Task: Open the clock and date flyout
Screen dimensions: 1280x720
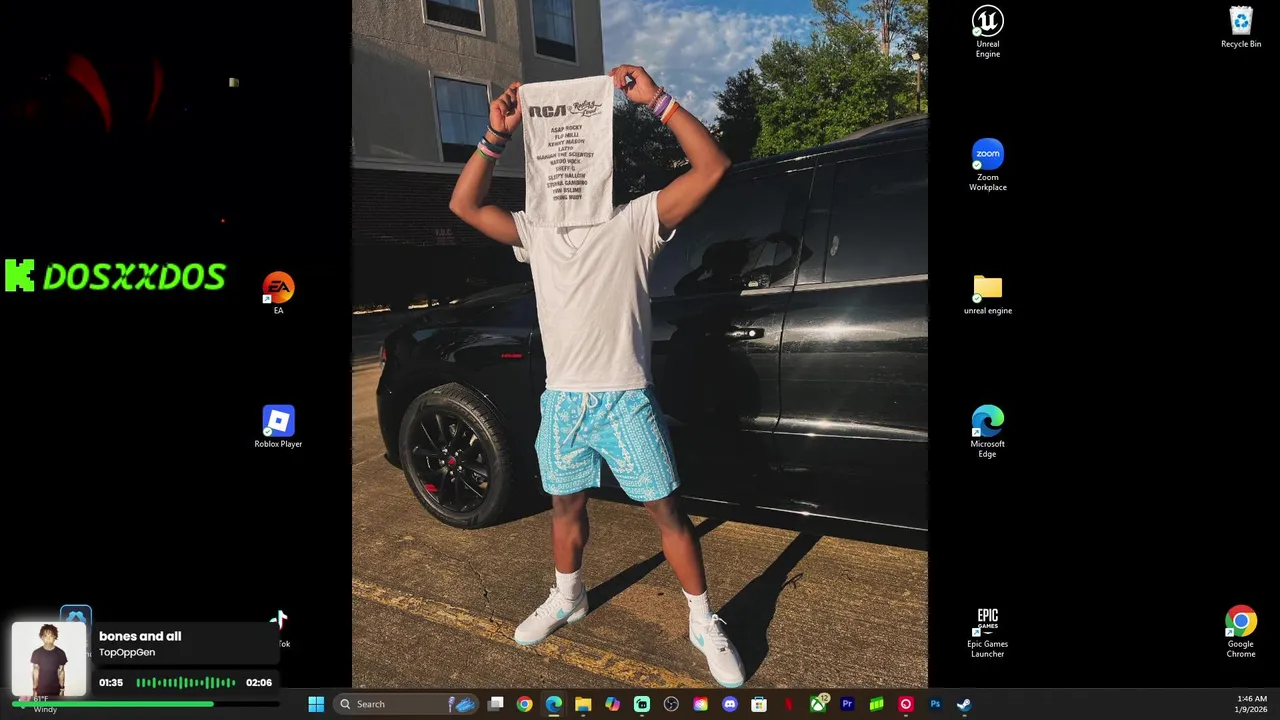Action: (x=1252, y=704)
